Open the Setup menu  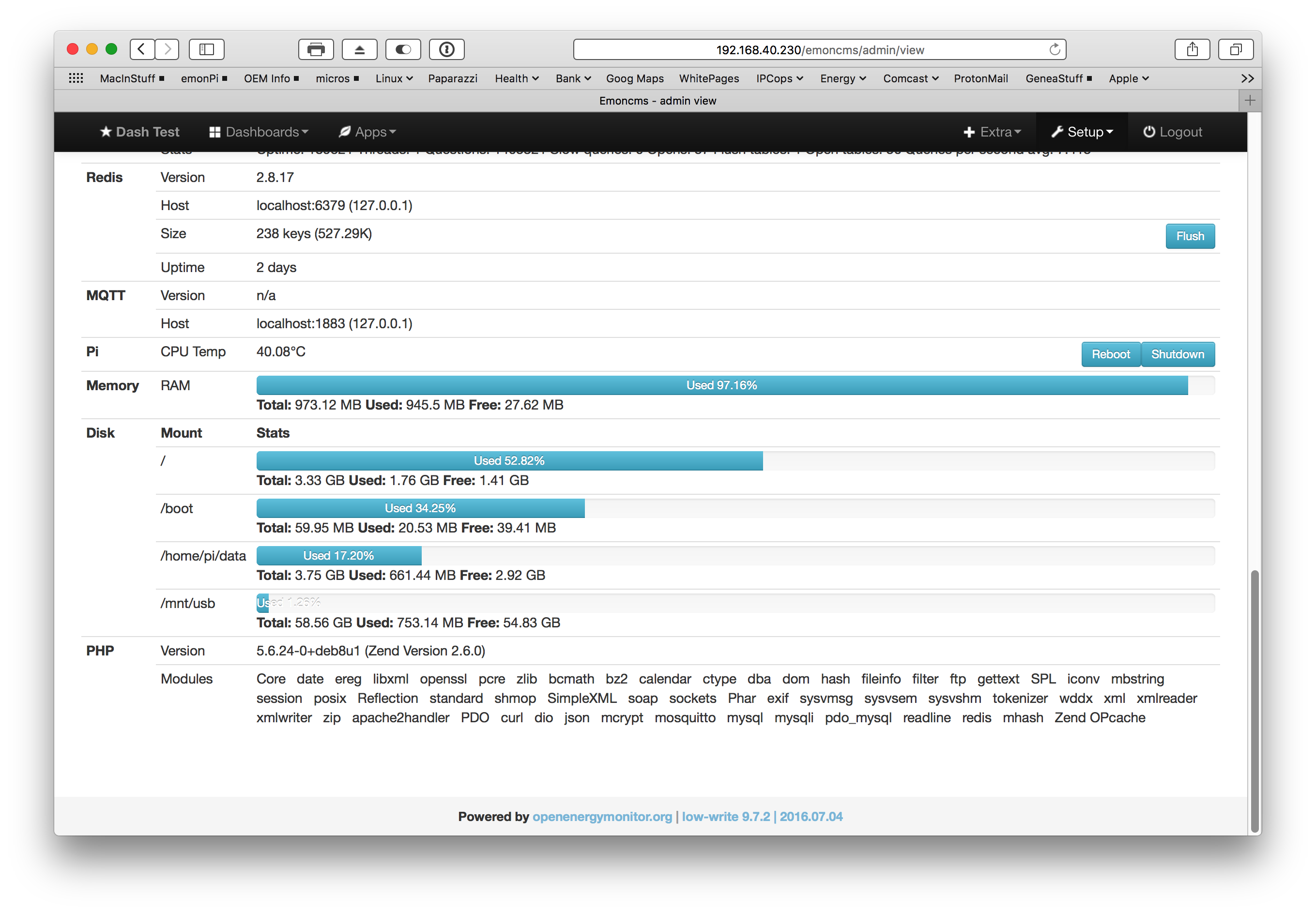coord(1082,132)
